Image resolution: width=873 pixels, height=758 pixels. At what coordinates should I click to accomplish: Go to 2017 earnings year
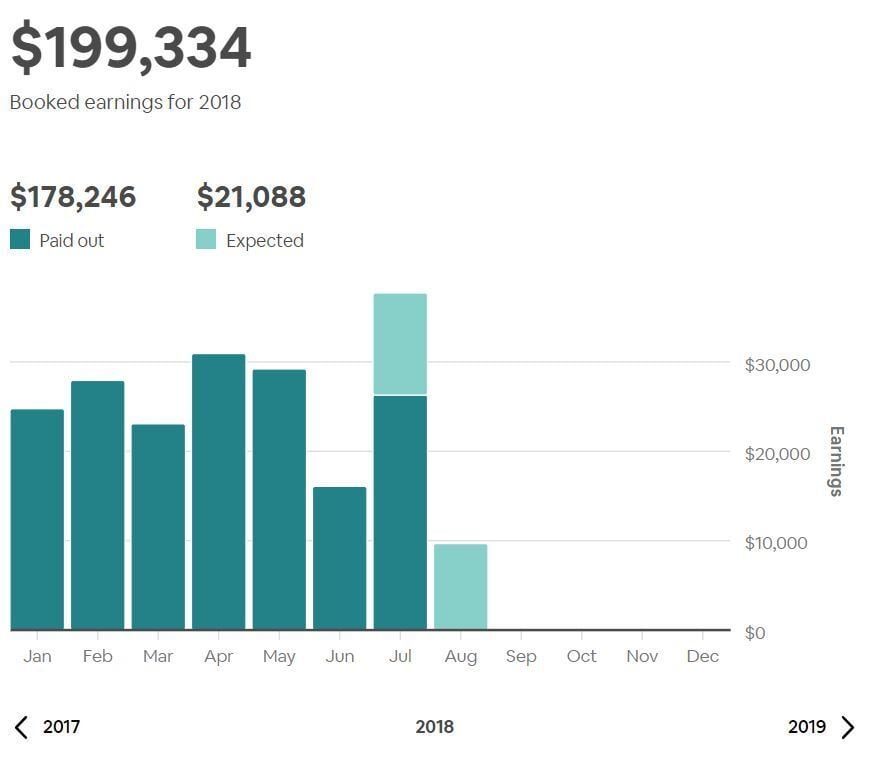(61, 727)
